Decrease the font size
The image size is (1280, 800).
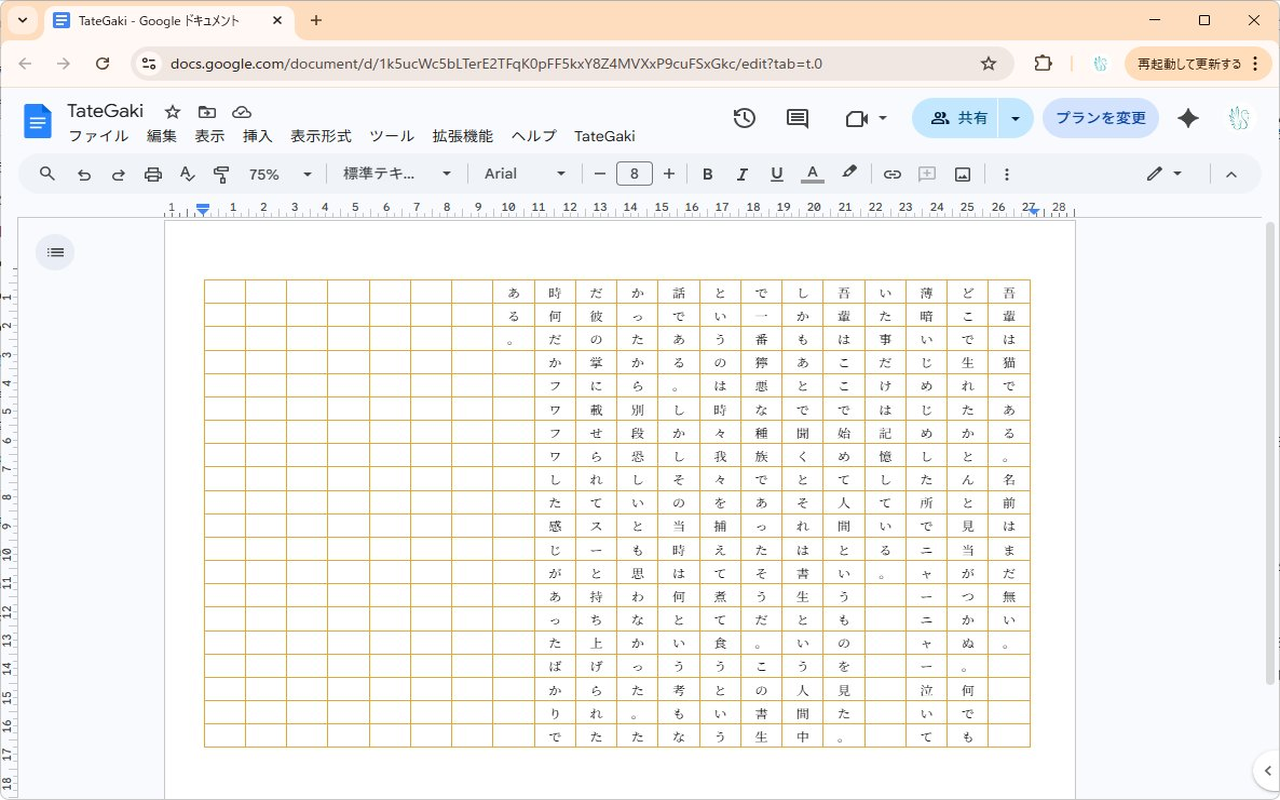(x=600, y=174)
